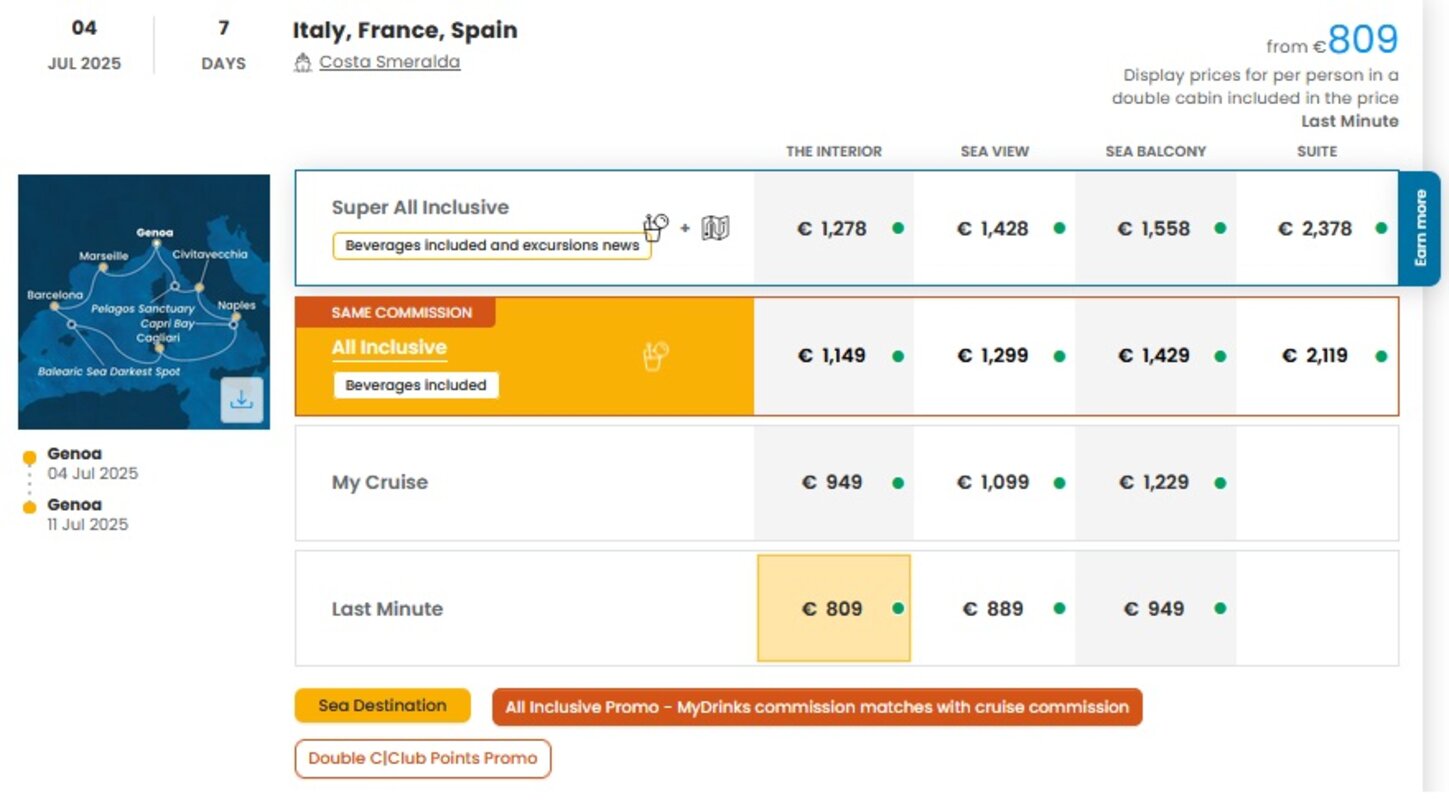The image size is (1449, 800).
Task: Select Super All Inclusive Sea Balcony € 1,558
Action: 1155,228
